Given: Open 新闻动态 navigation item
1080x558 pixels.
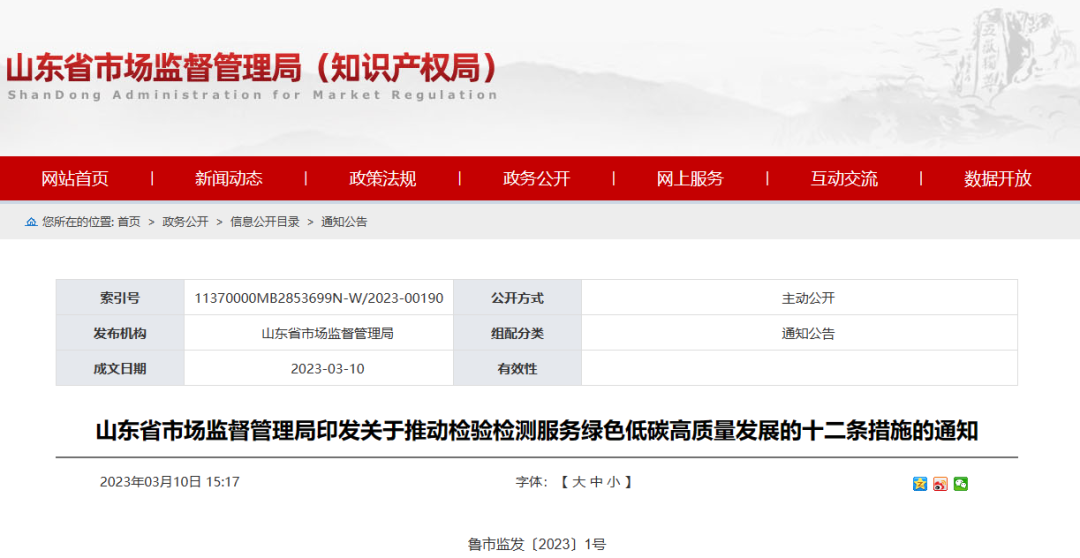Looking at the screenshot, I should coord(229,179).
